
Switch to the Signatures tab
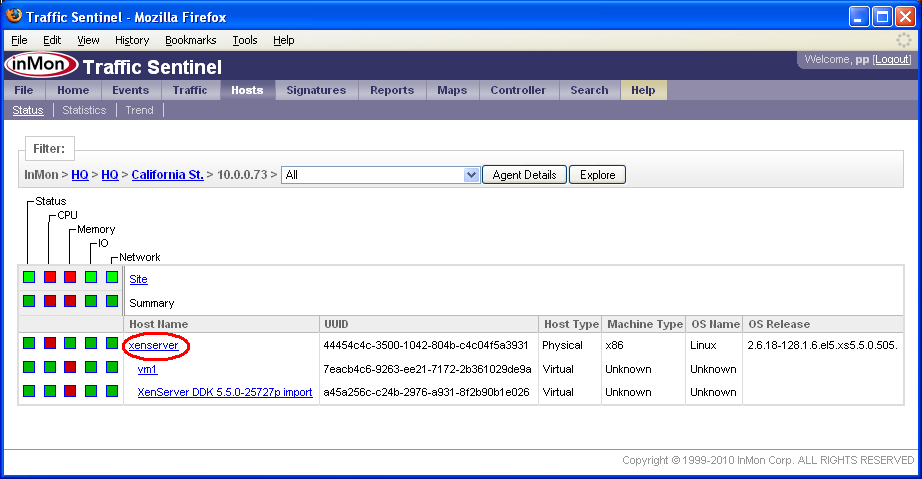tap(316, 90)
